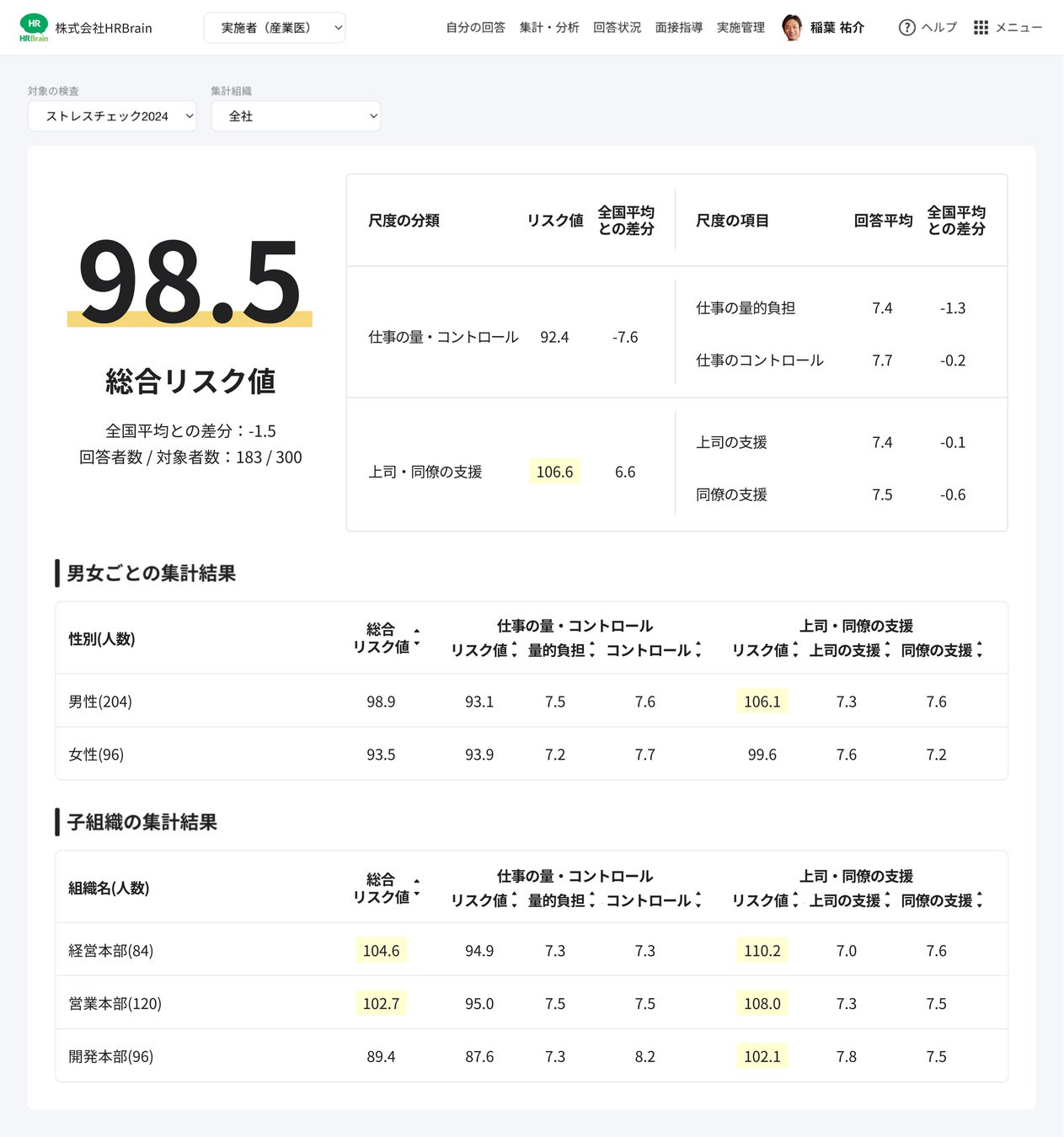Open the 全社 organization dropdown
Viewport: 1064px width, 1137px height.
coord(296,116)
